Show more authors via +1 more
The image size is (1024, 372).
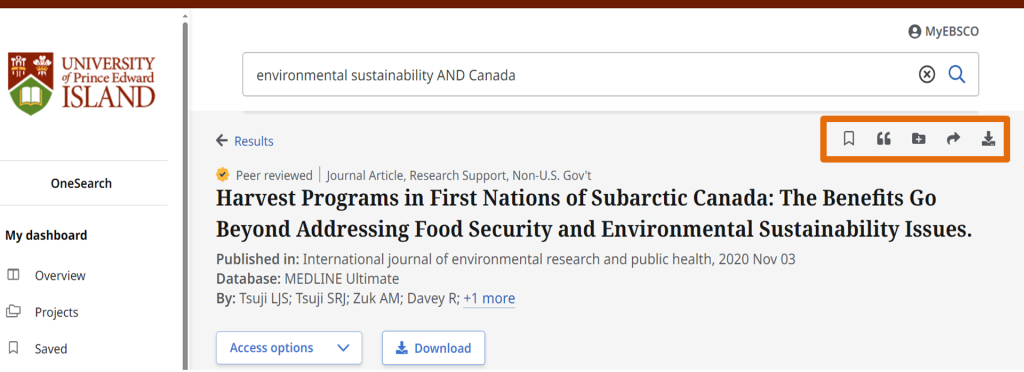click(x=489, y=298)
